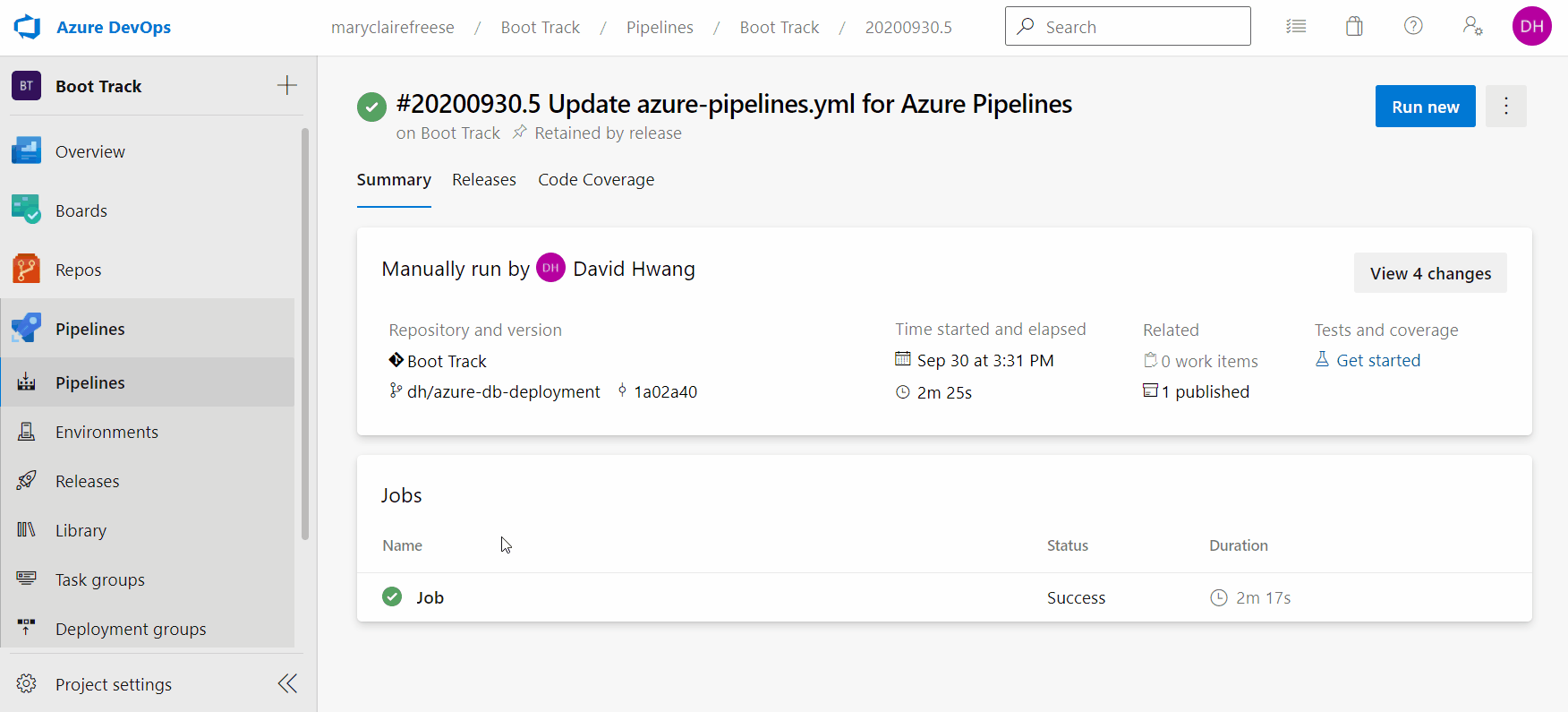Image resolution: width=1568 pixels, height=712 pixels.
Task: Open the DH account avatar in header
Action: click(x=1531, y=27)
